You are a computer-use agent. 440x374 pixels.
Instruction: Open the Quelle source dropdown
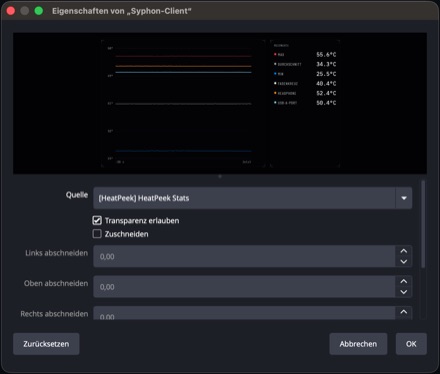(x=252, y=198)
